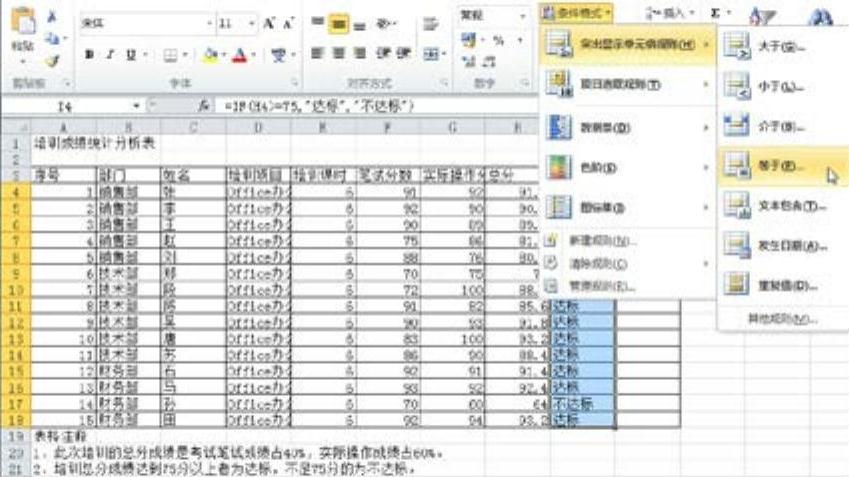This screenshot has height=477, width=849.
Task: Click the phonetic guide (文) icon
Action: tap(278, 55)
